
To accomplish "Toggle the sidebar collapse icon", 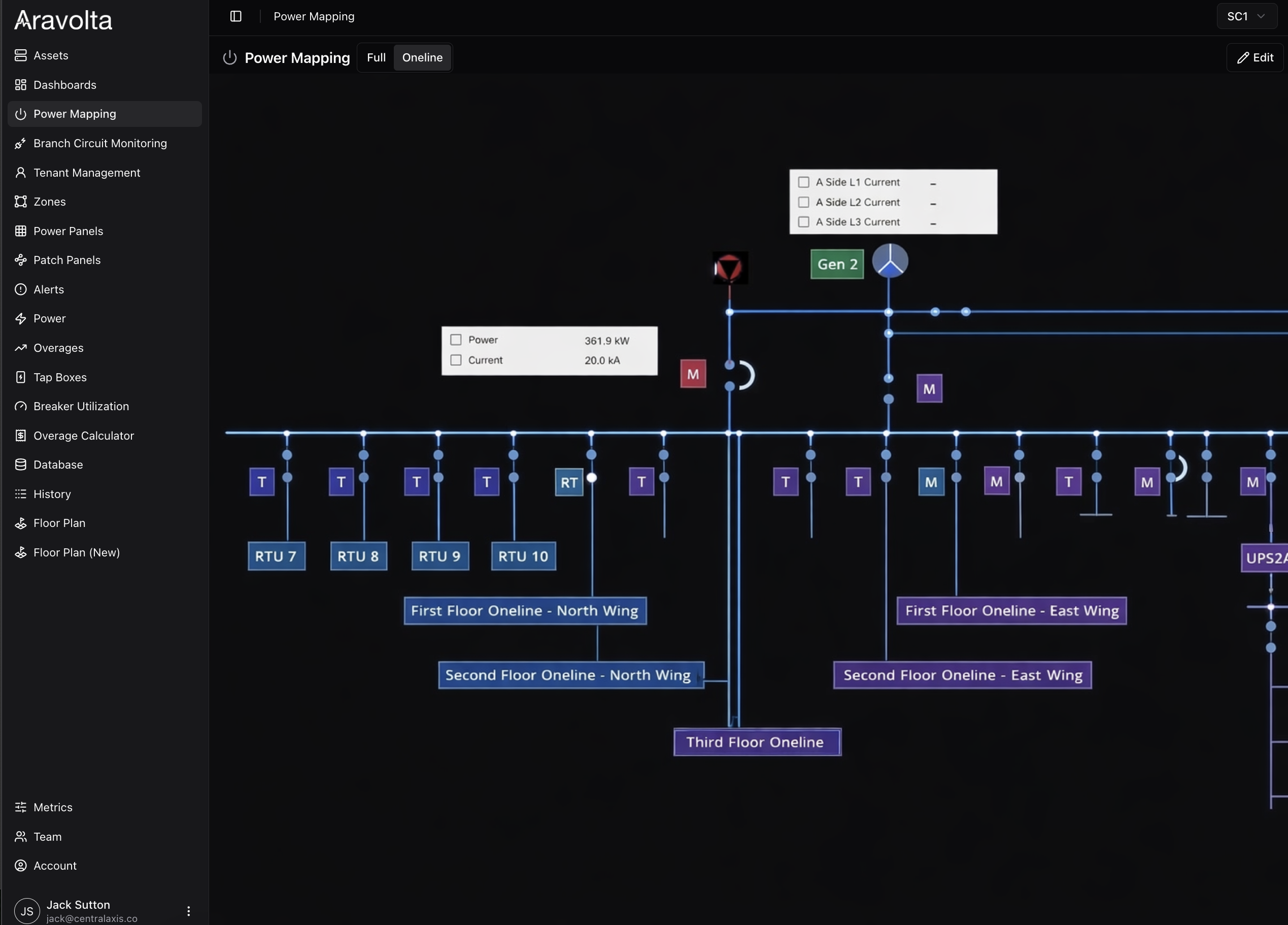I will (x=235, y=16).
